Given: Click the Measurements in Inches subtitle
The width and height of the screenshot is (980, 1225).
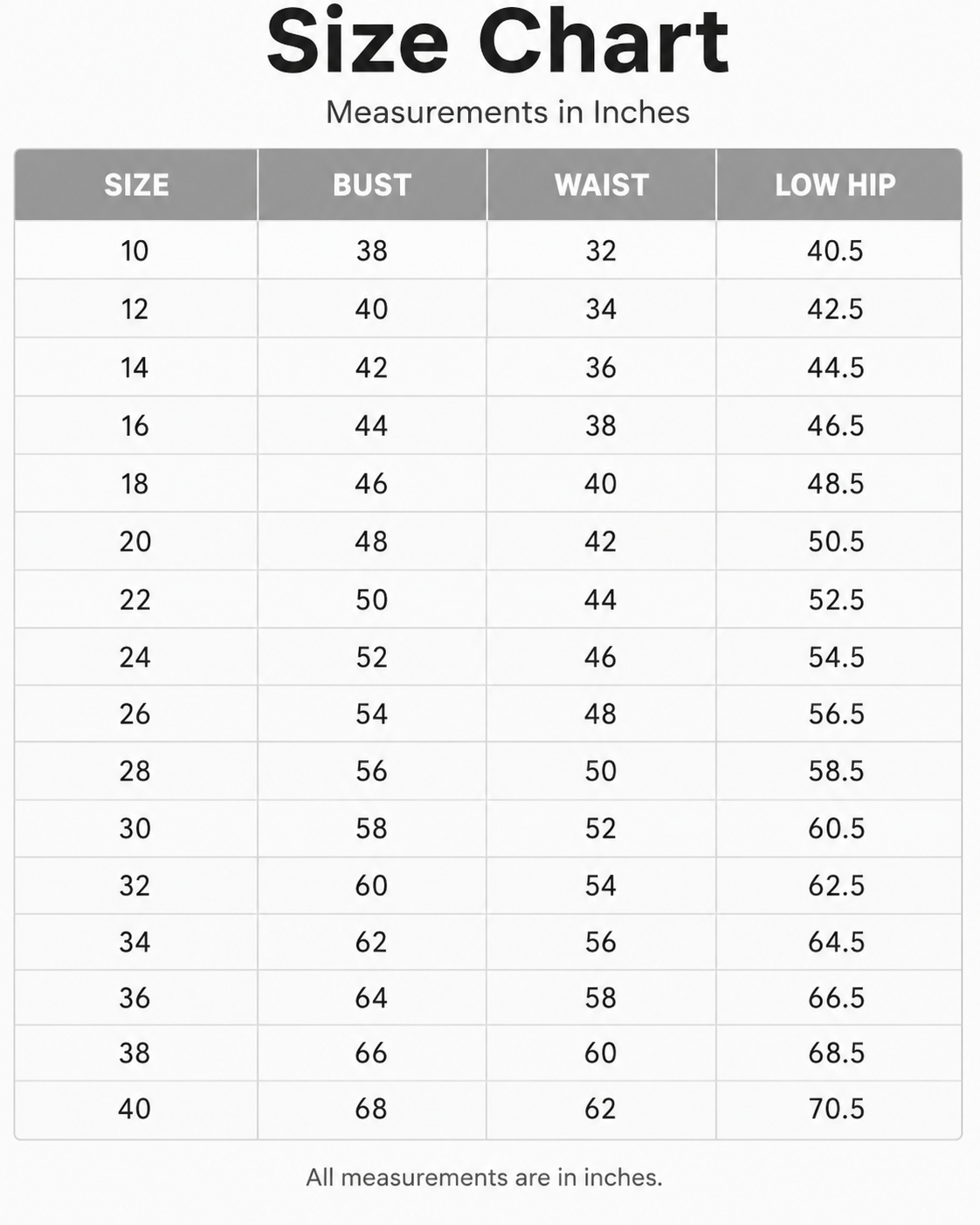Looking at the screenshot, I should (x=507, y=112).
